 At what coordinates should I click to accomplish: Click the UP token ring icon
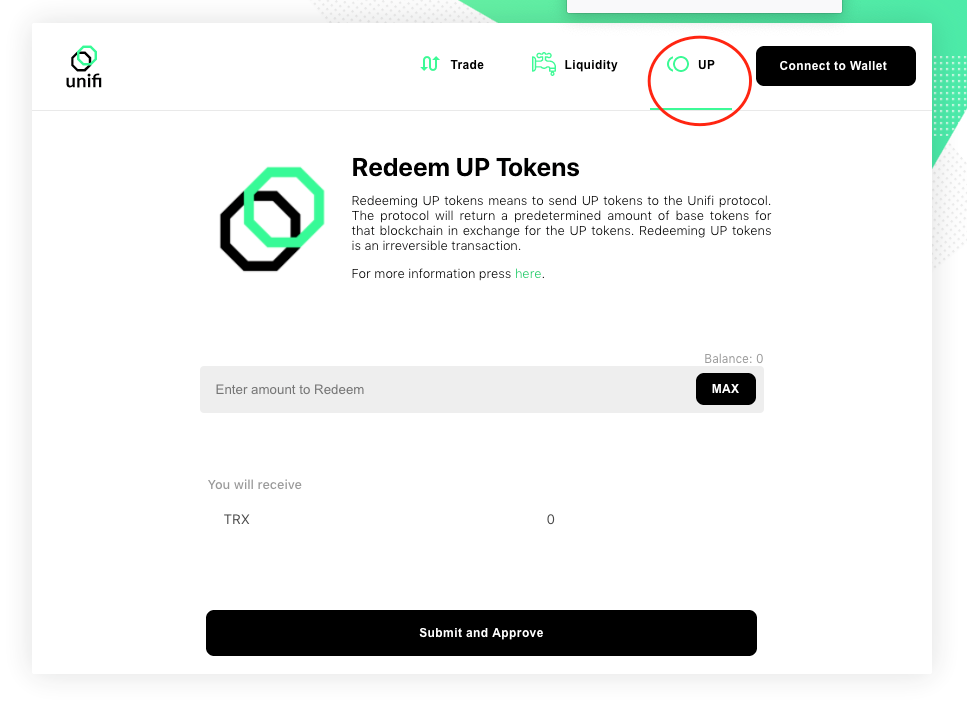678,64
